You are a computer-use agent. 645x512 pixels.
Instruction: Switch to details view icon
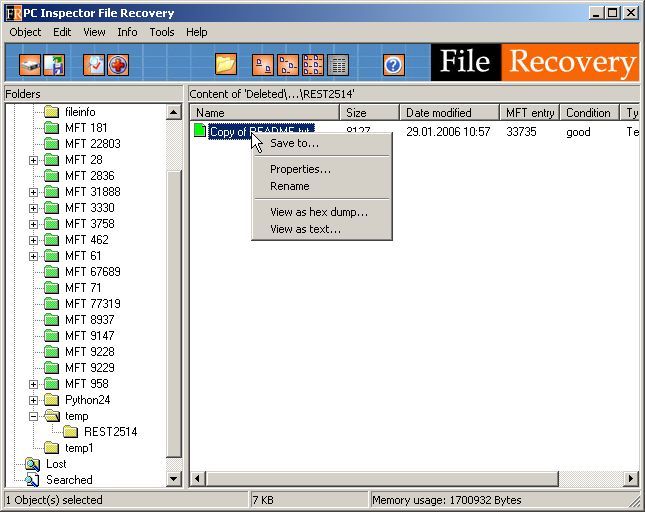(338, 65)
